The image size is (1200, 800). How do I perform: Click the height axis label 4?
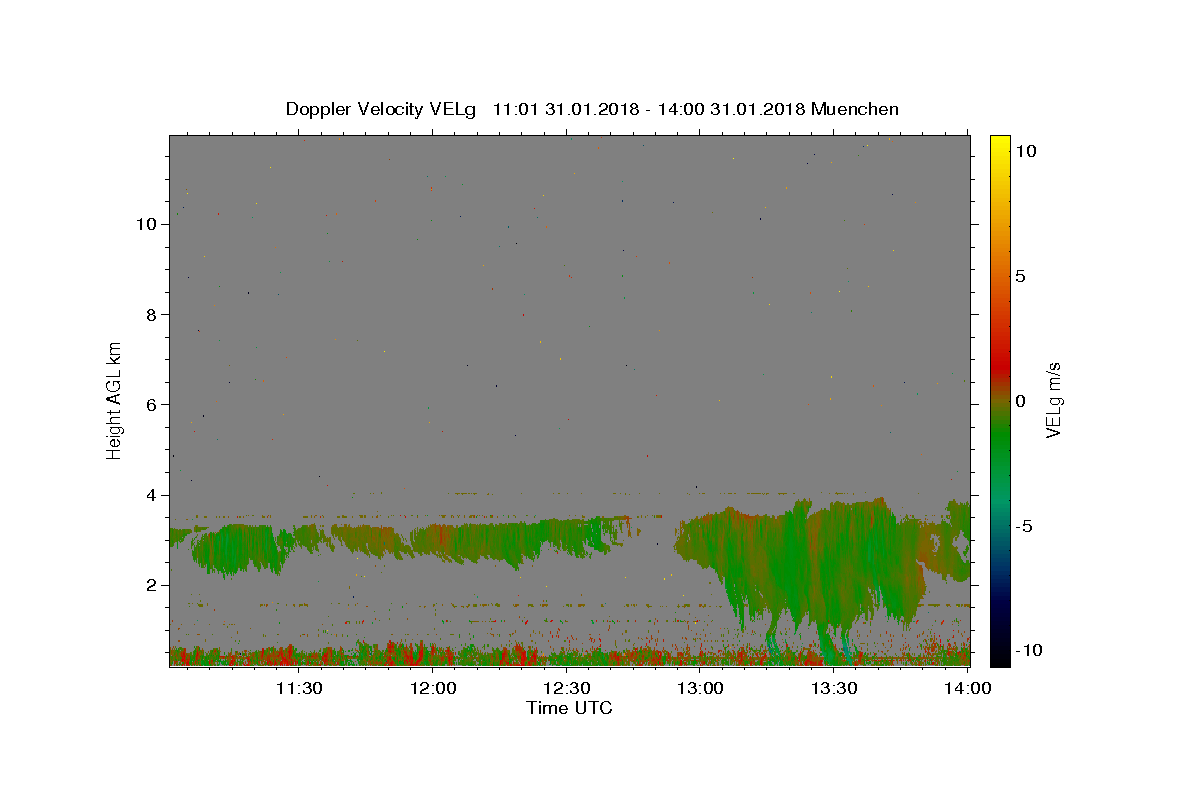coord(152,495)
